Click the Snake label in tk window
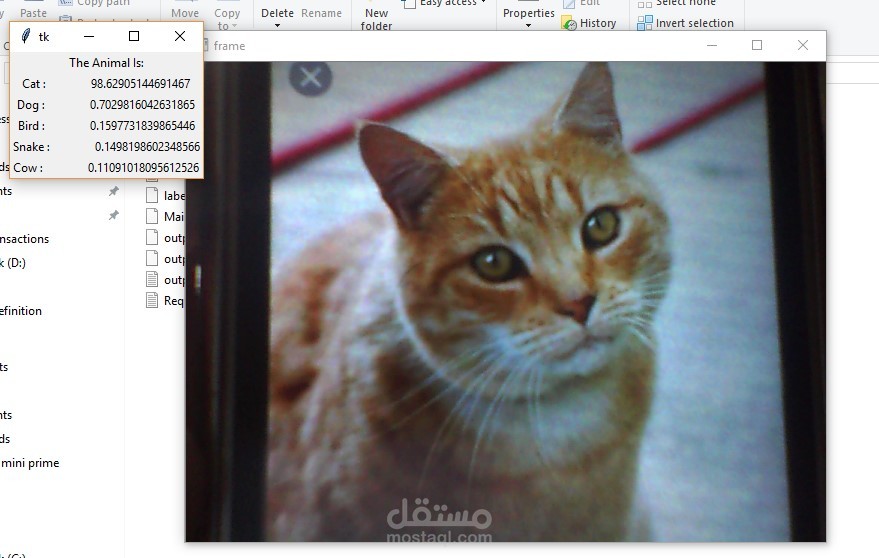This screenshot has height=558, width=879. tap(31, 147)
